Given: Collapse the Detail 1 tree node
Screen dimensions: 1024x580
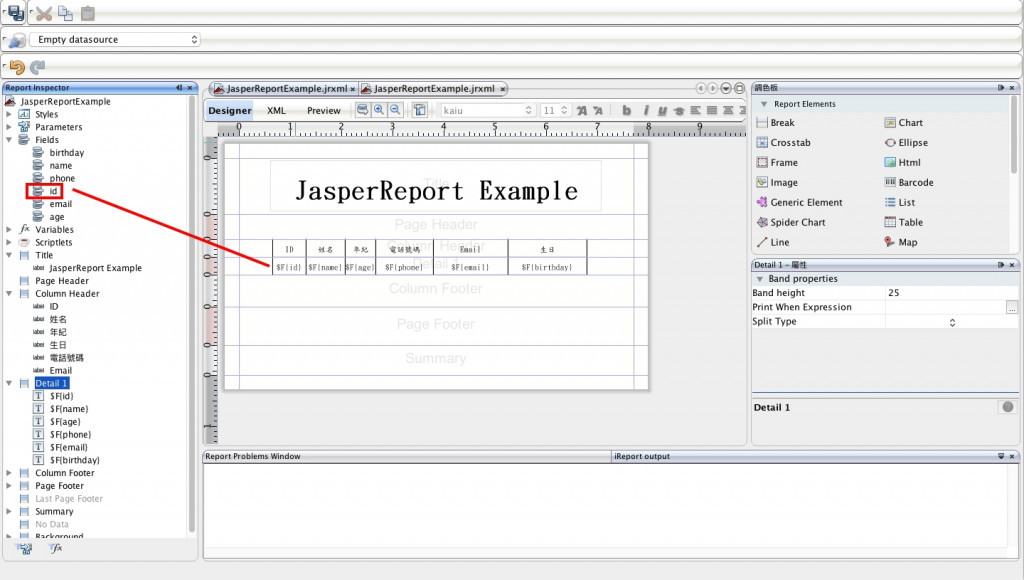Looking at the screenshot, I should 9,383.
